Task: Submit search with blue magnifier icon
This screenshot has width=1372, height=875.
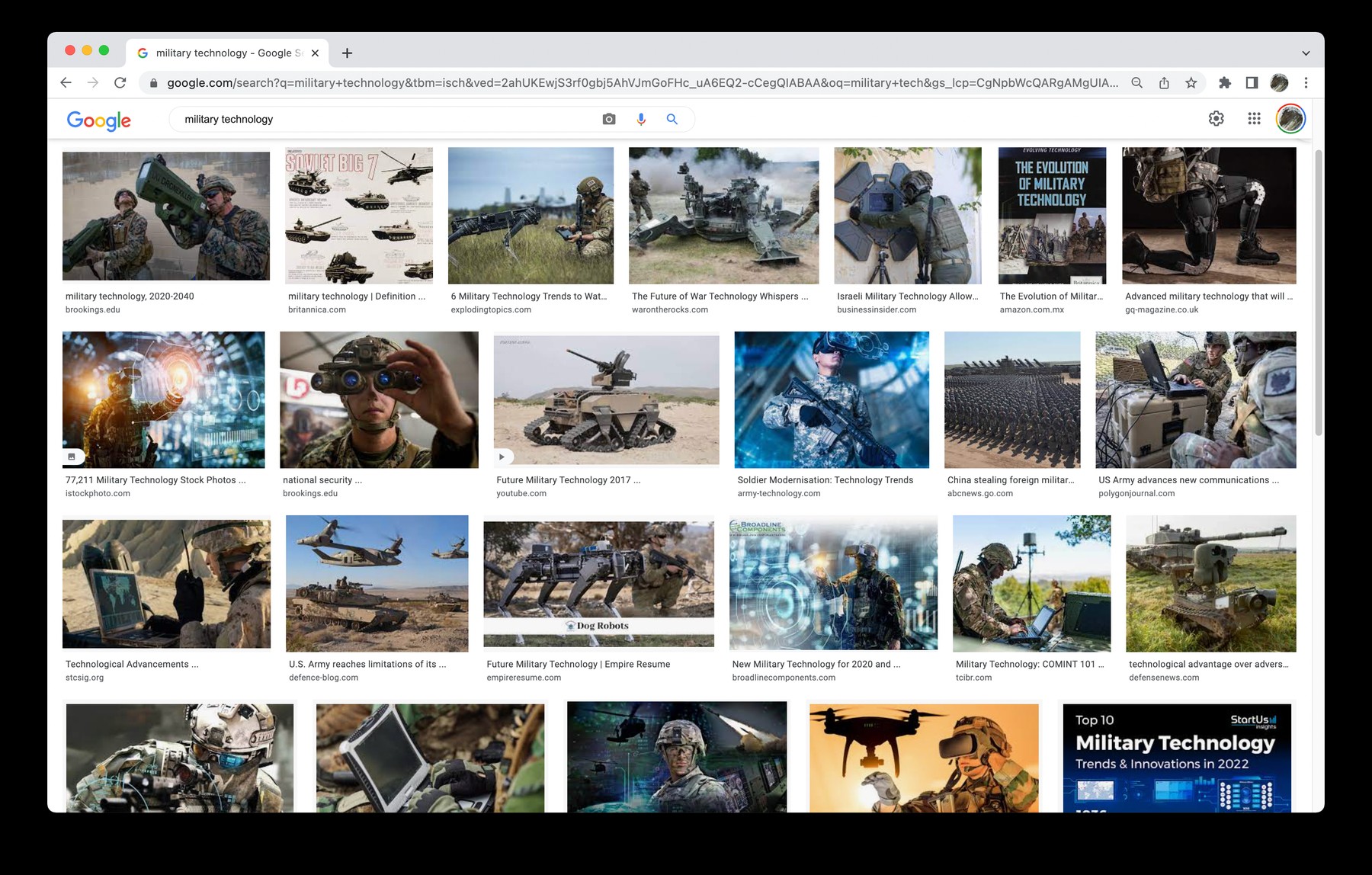Action: 672,119
